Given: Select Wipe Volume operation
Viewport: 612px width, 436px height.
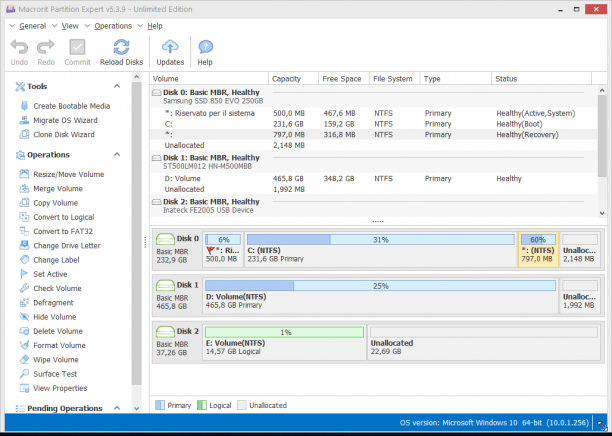Looking at the screenshot, I should tap(49, 360).
